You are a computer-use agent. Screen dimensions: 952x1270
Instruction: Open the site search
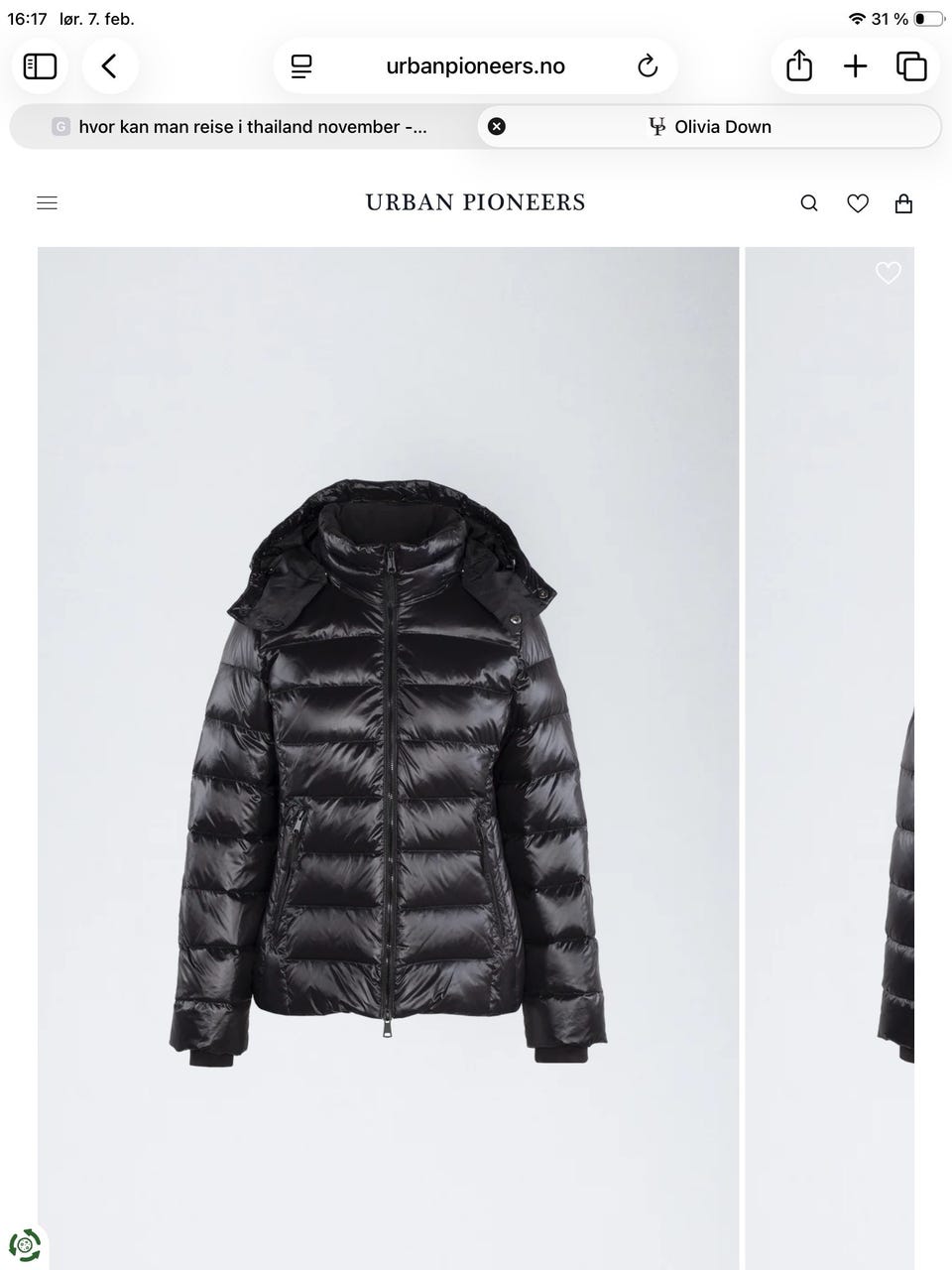coord(809,203)
